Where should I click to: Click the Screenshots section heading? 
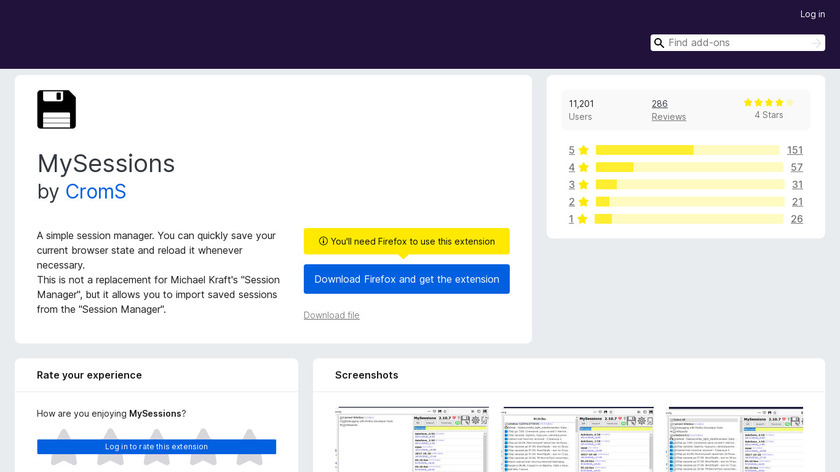click(366, 375)
